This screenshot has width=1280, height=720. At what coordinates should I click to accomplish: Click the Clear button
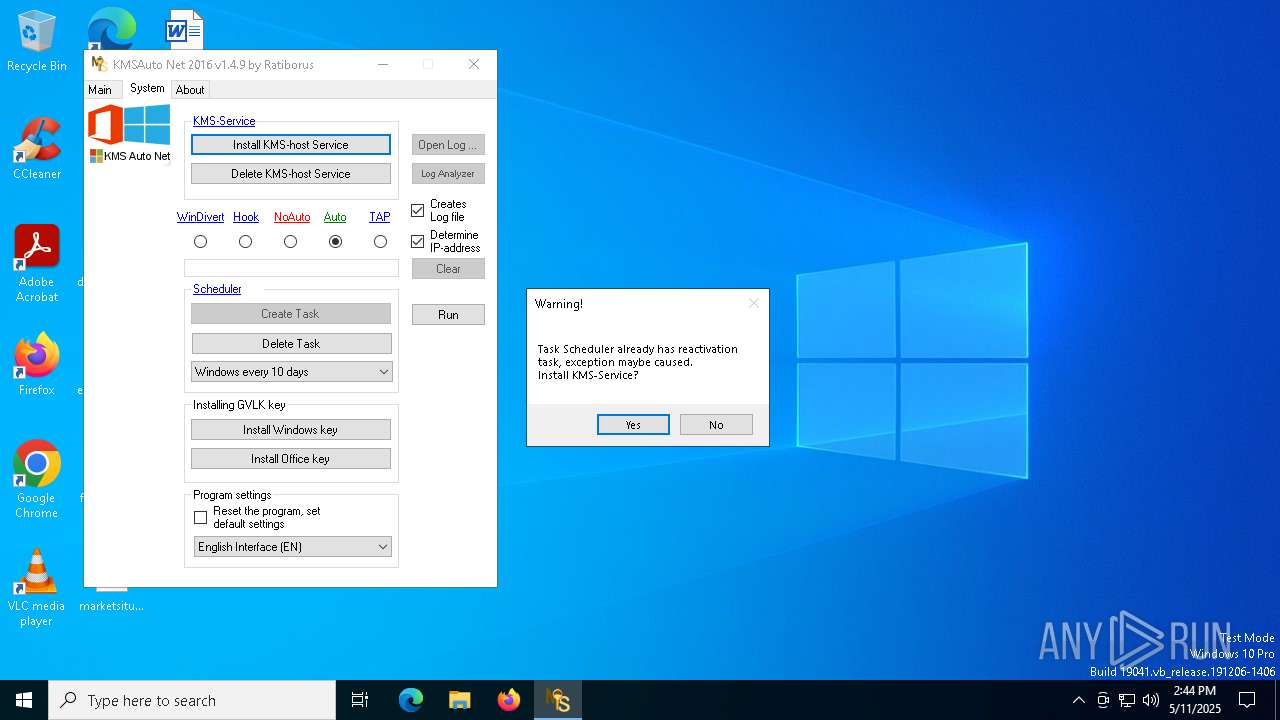pos(448,269)
